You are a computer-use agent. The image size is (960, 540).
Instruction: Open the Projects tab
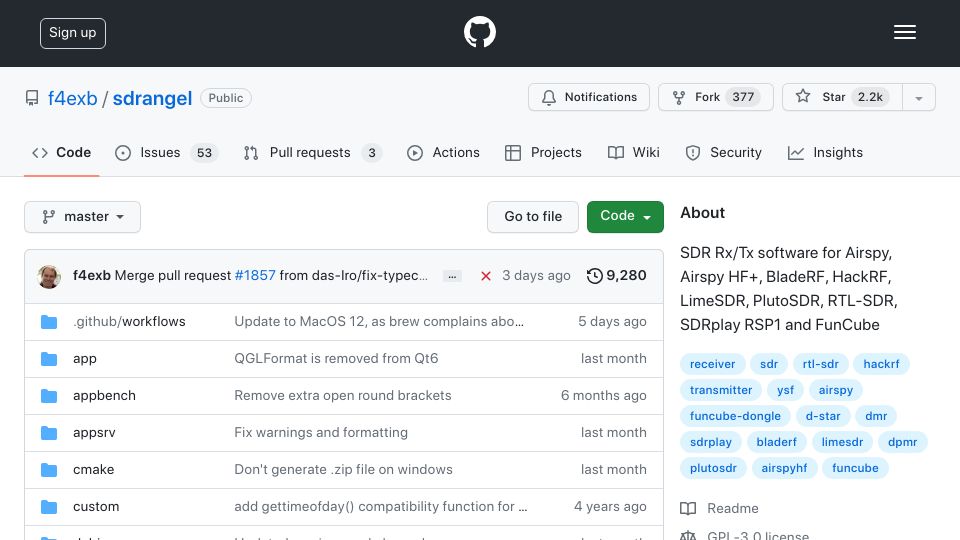tap(543, 152)
